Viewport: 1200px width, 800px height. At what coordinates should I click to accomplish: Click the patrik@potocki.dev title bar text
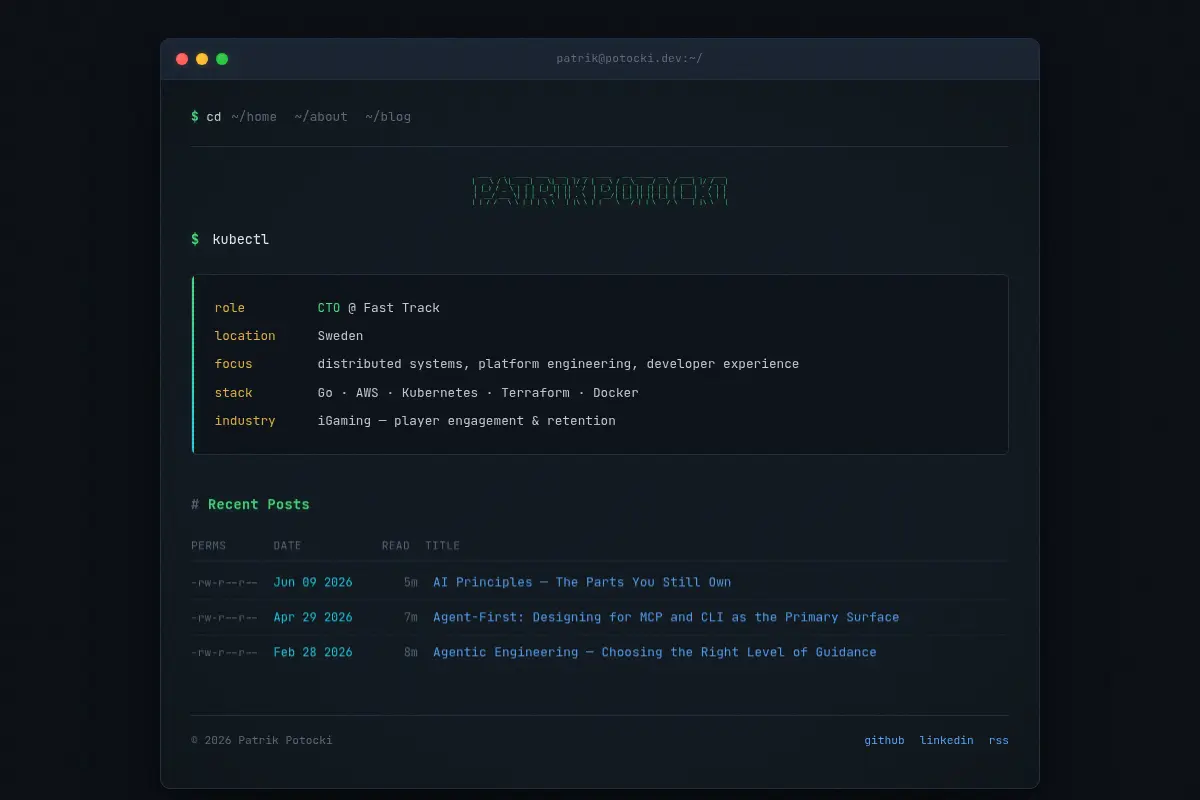pos(630,59)
